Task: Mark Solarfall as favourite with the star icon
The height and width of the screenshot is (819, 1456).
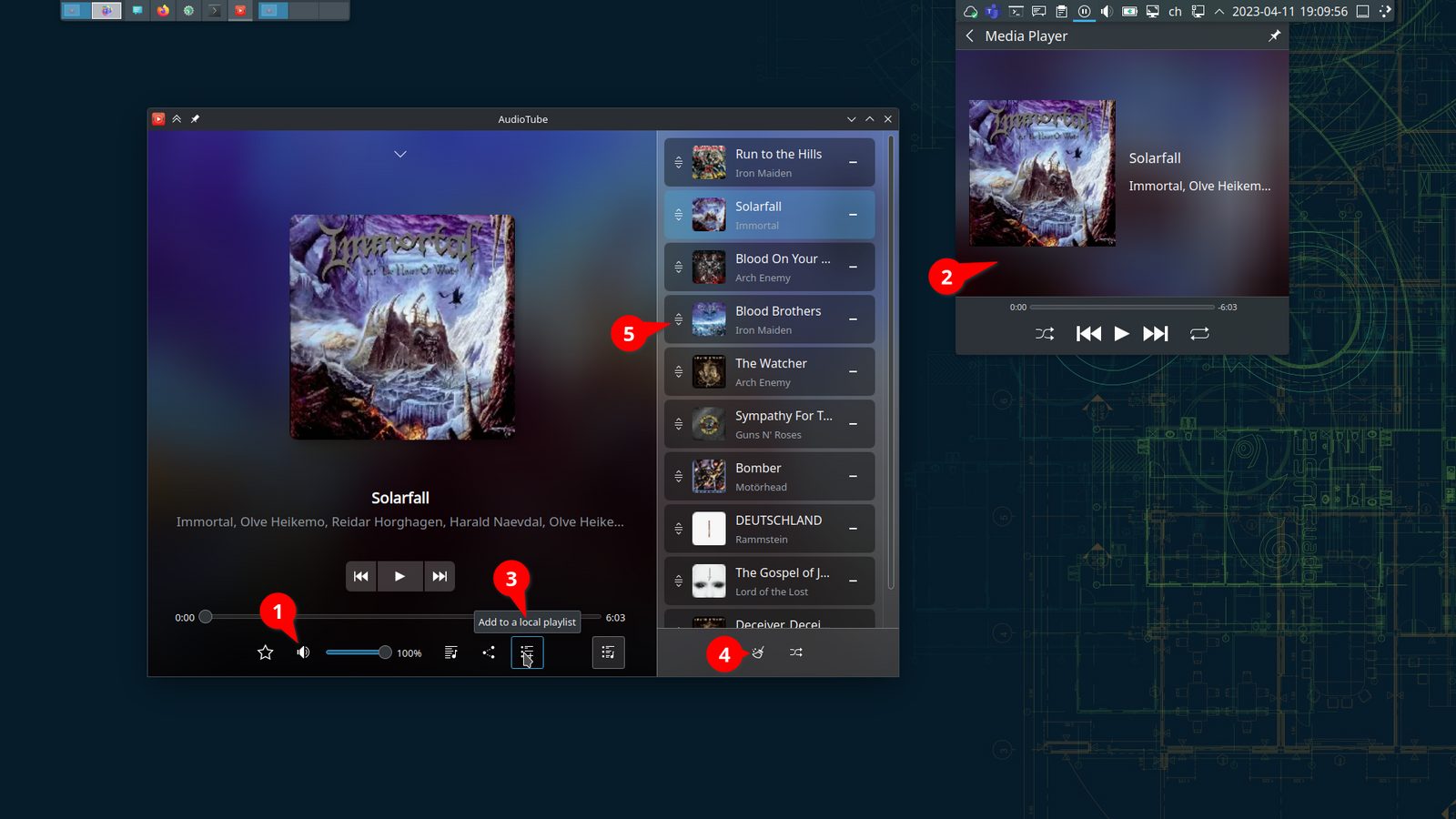Action: pyautogui.click(x=265, y=652)
